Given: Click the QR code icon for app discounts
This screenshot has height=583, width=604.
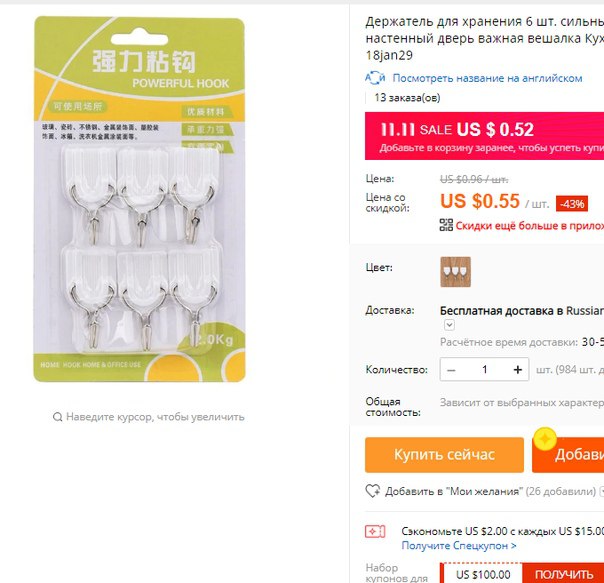Looking at the screenshot, I should click(x=446, y=225).
